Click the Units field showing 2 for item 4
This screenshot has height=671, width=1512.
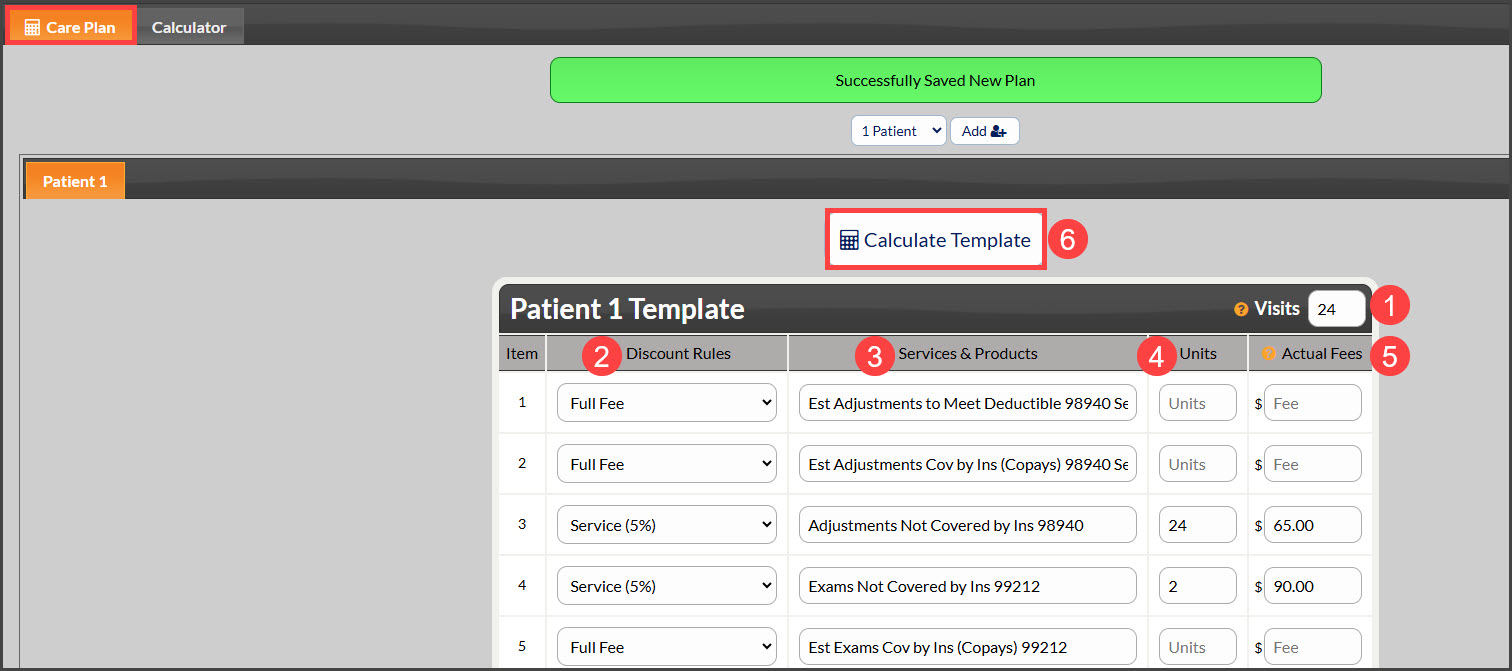click(x=1198, y=586)
